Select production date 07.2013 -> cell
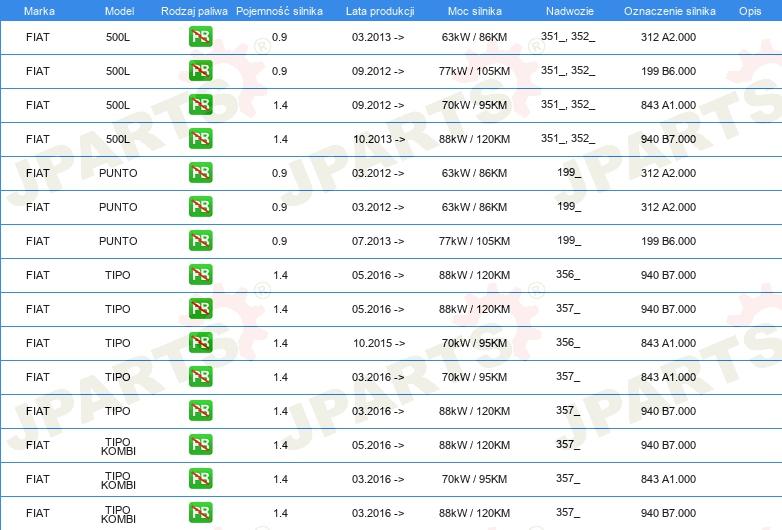This screenshot has height=530, width=782. [x=378, y=241]
